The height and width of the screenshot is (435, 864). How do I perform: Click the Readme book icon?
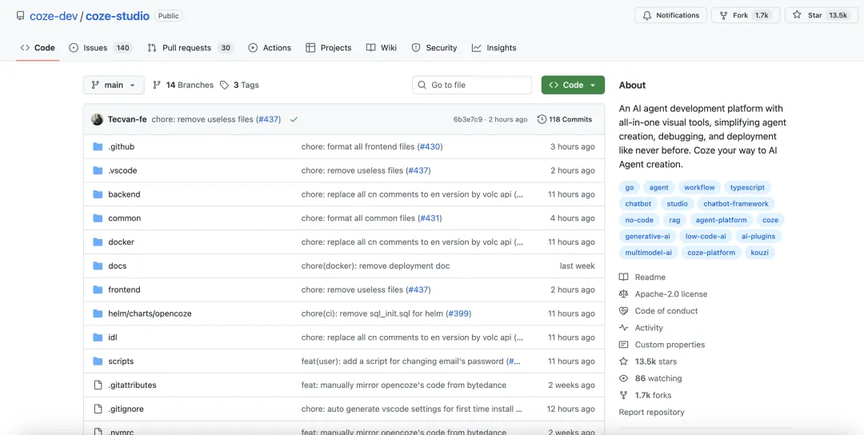click(x=623, y=277)
